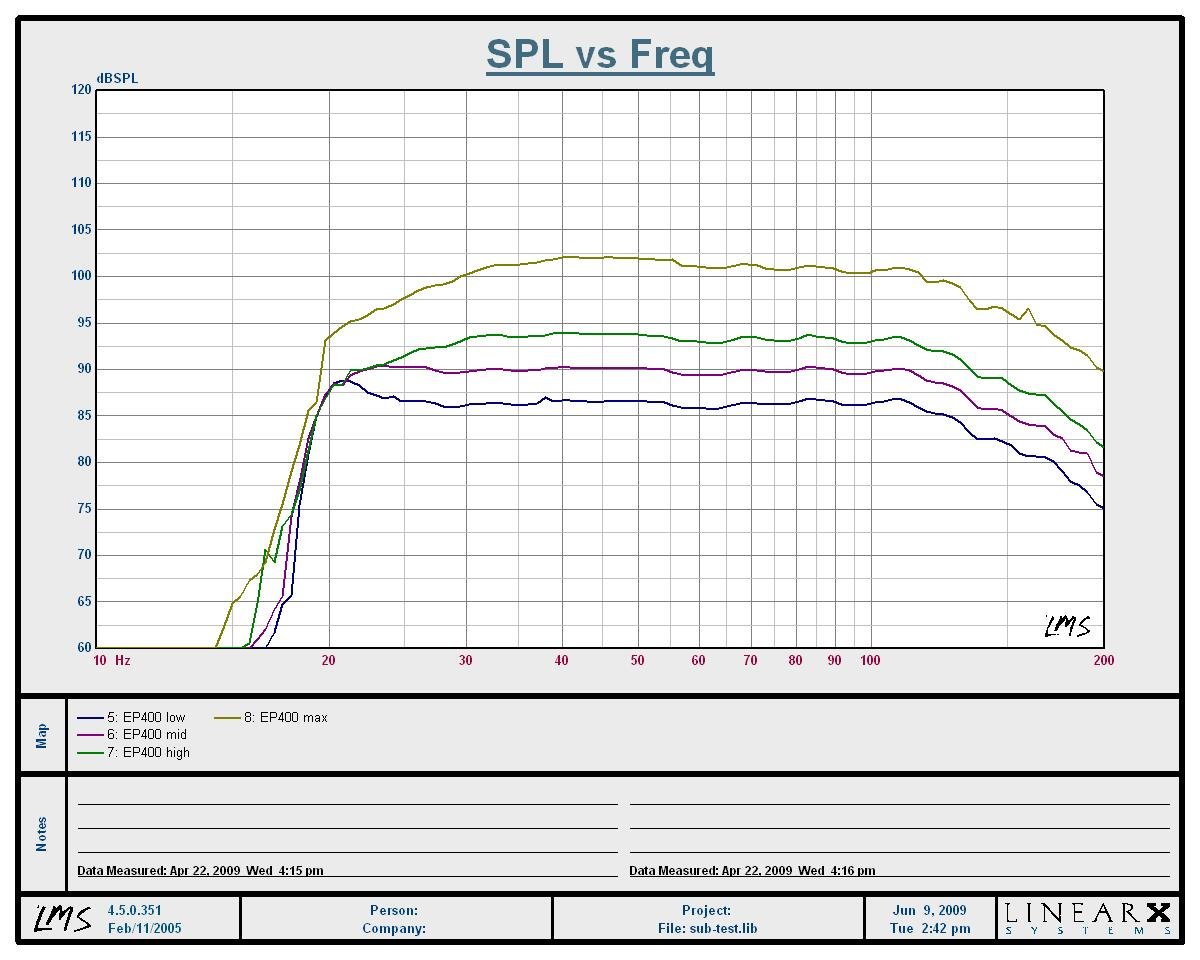Click the 'Data Measured' 4:16 pm text
Screen dimensions: 1200x960
[752, 871]
